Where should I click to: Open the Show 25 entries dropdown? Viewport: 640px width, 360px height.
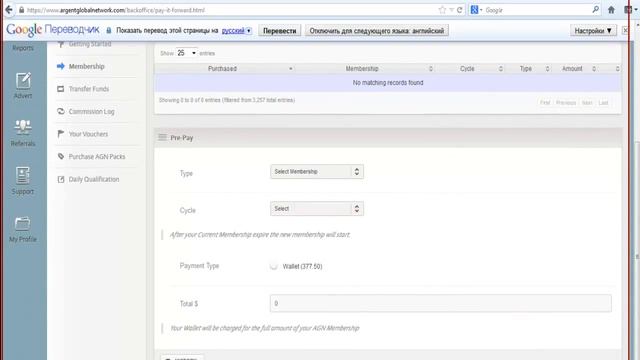187,53
